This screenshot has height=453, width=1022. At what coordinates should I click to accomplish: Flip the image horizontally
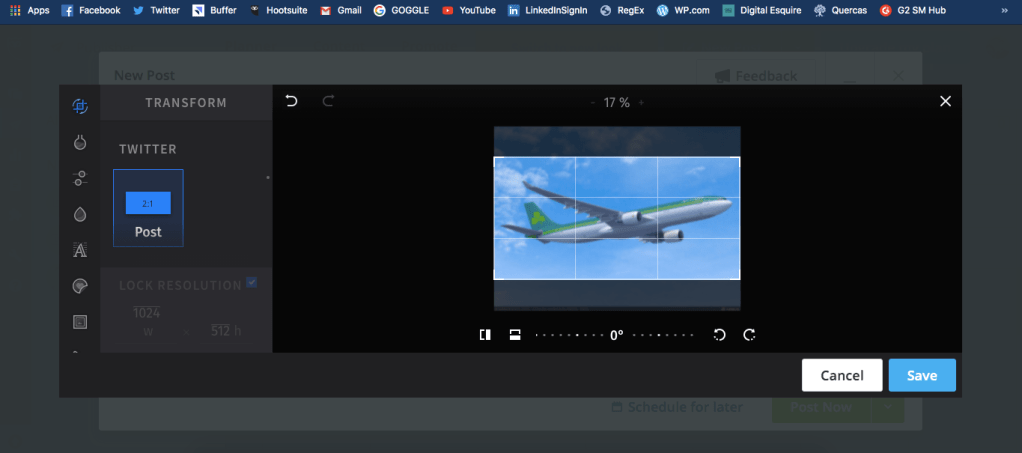click(485, 335)
